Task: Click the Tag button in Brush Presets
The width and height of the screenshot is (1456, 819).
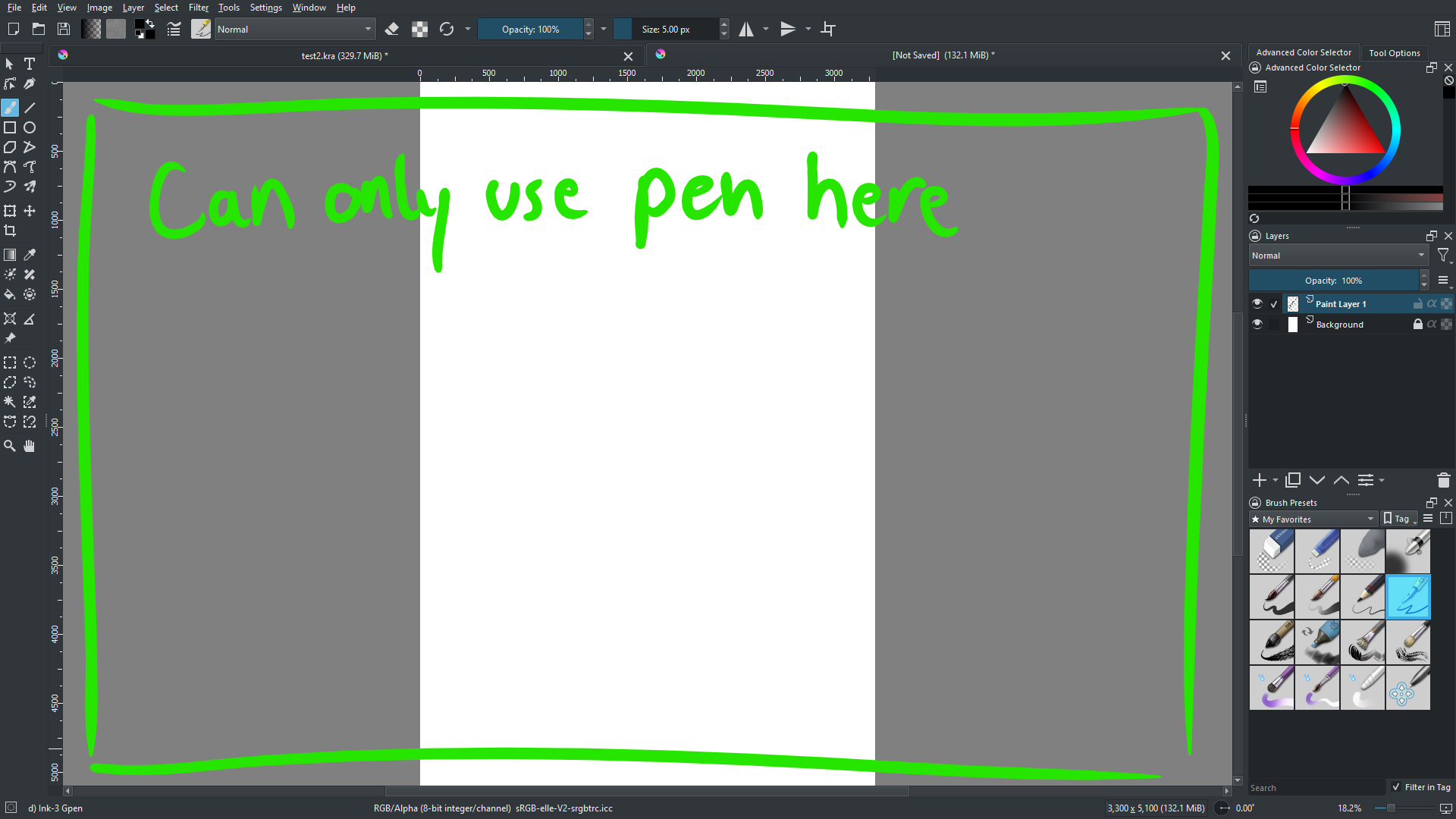Action: pyautogui.click(x=1399, y=519)
